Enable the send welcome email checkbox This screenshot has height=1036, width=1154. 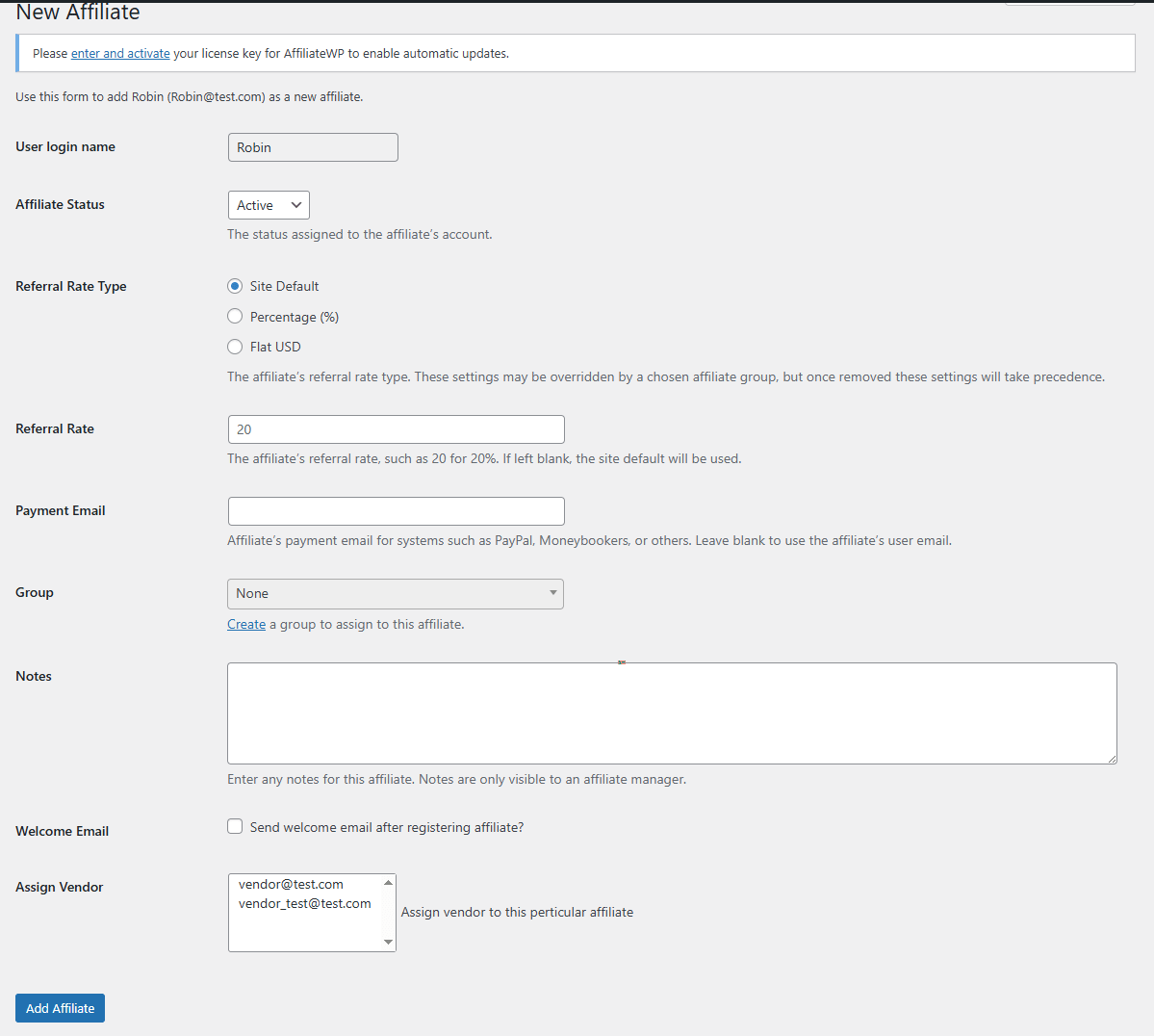pyautogui.click(x=235, y=826)
